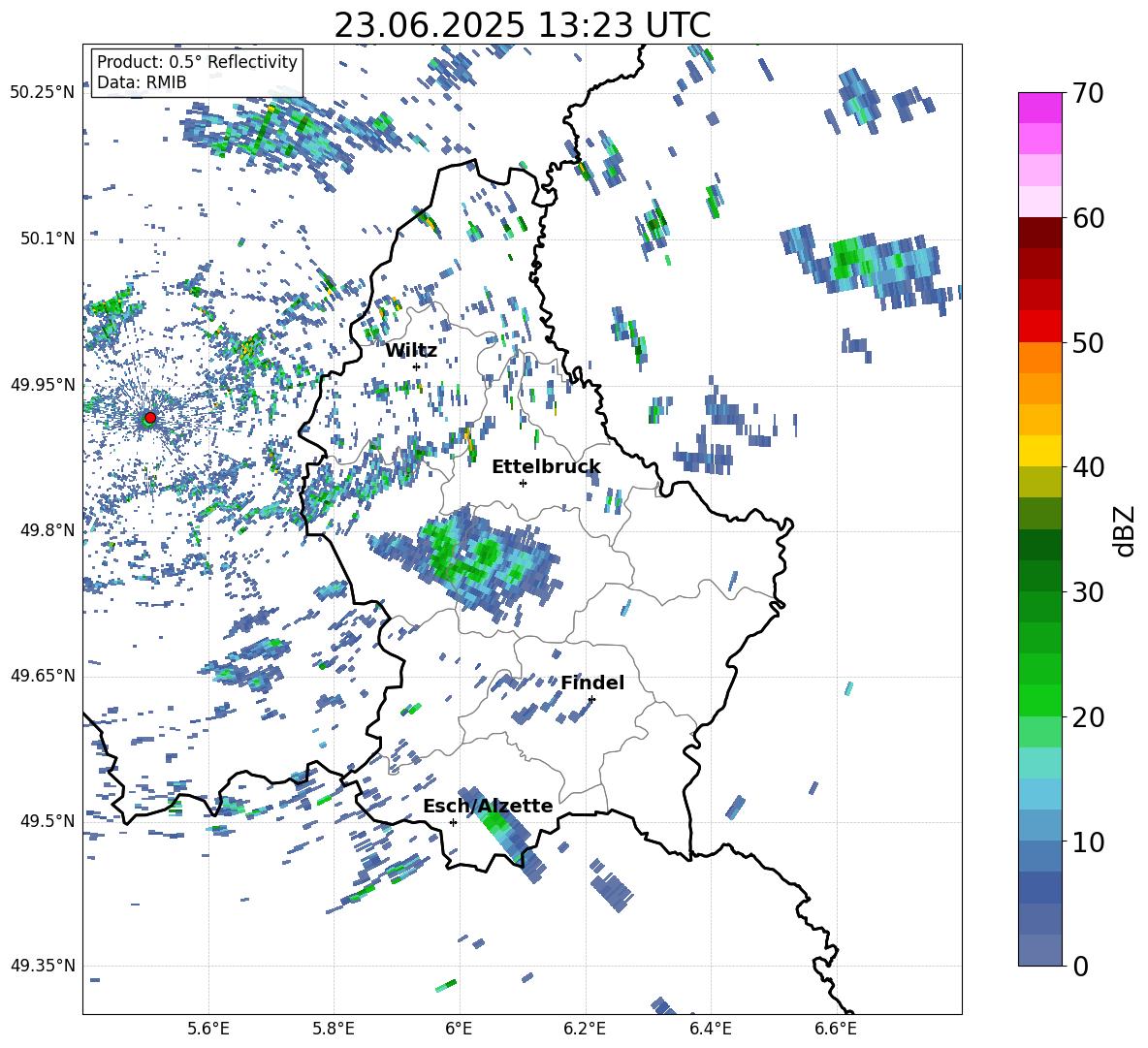Click the 'Product: 0.5° Reflectivity' label

click(197, 61)
